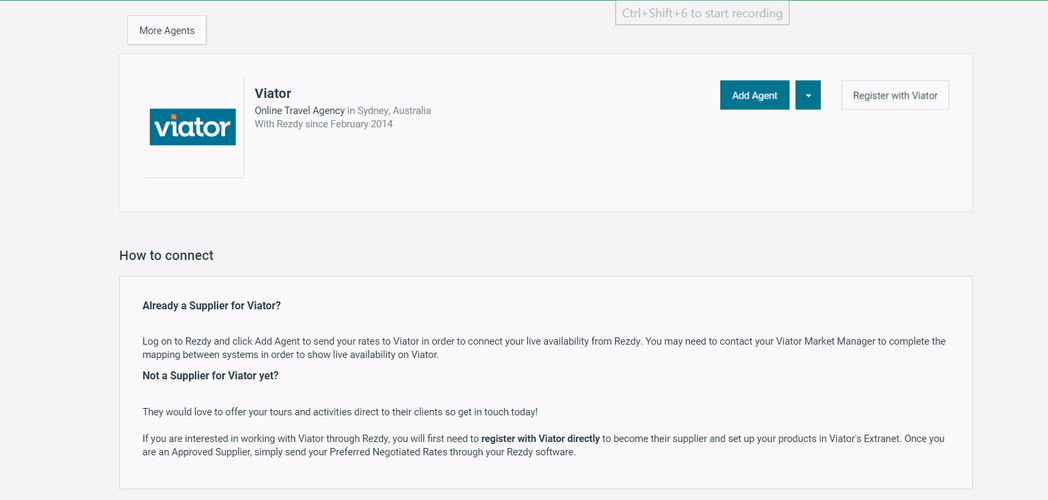Click 'Already a Supplier for Viator?' heading
This screenshot has height=500, width=1048.
tap(211, 305)
